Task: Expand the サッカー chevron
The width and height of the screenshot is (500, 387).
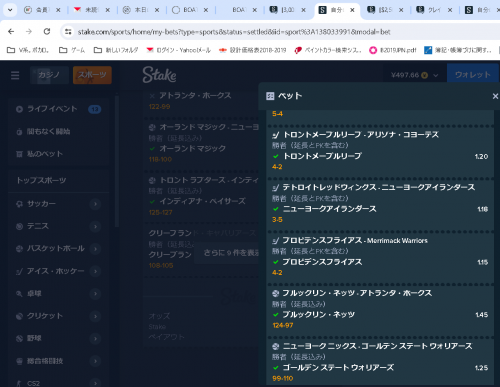Action: coord(95,204)
